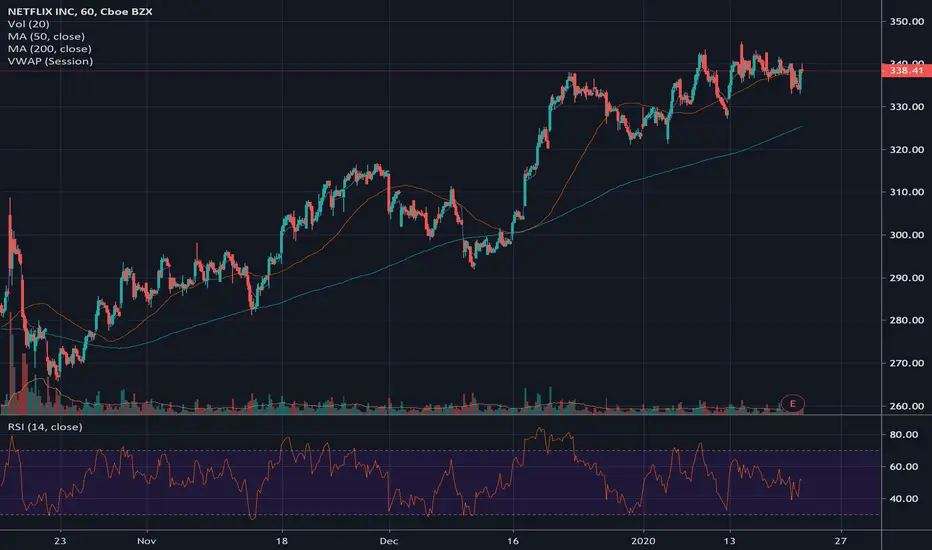Click the '18' date on time axis
Screen dimensions: 932x550
pyautogui.click(x=282, y=541)
